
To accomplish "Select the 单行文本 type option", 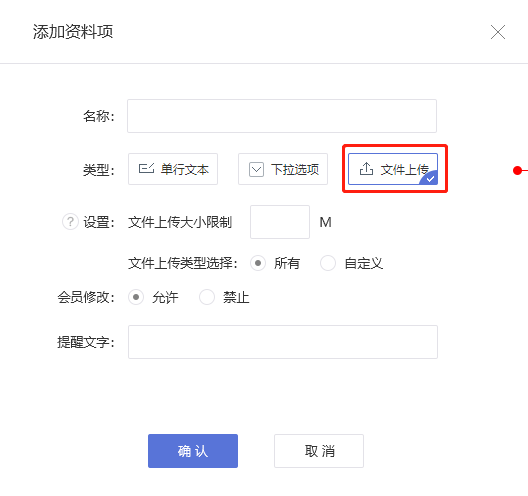I will click(x=173, y=169).
